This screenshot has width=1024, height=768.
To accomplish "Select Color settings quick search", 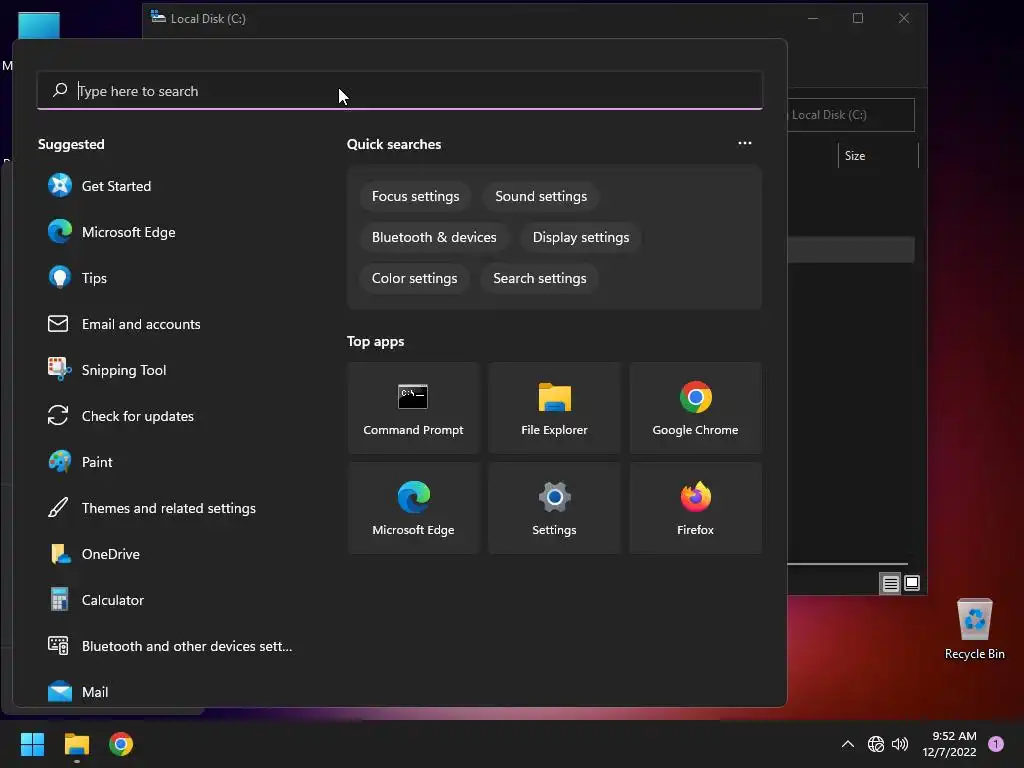I will [x=414, y=278].
